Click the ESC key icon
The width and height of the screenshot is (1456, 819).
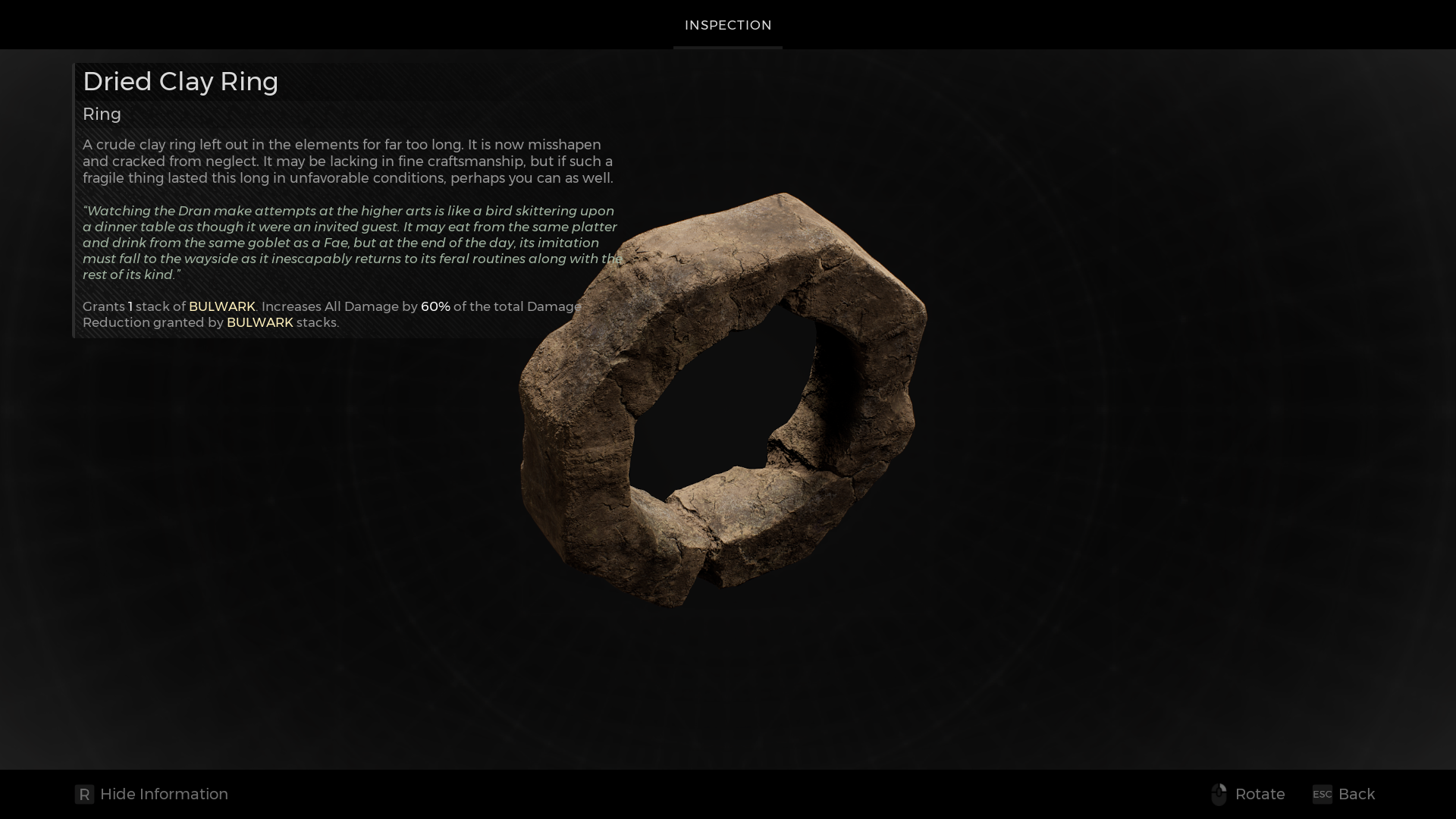1321,795
